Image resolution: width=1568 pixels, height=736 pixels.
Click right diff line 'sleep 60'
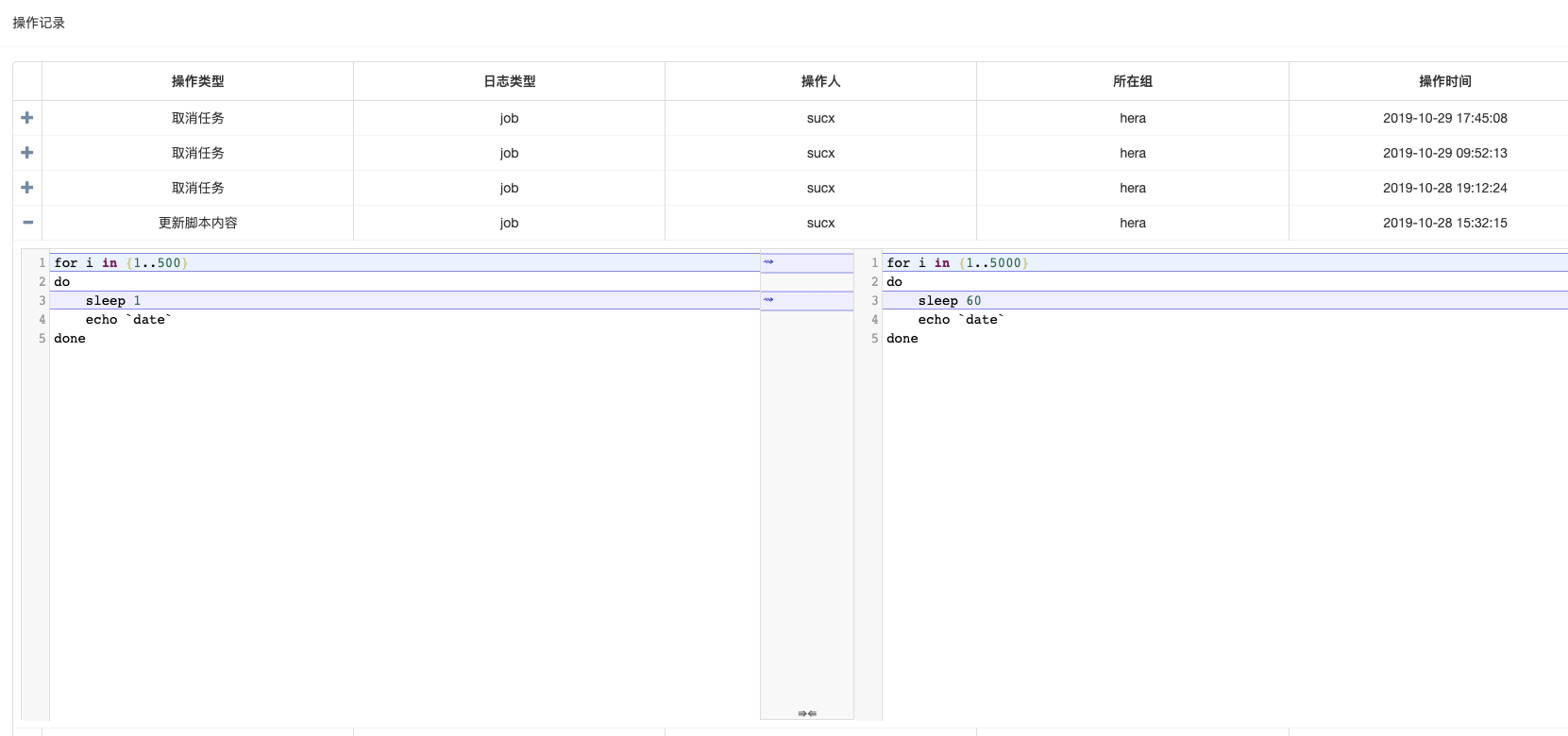click(950, 300)
